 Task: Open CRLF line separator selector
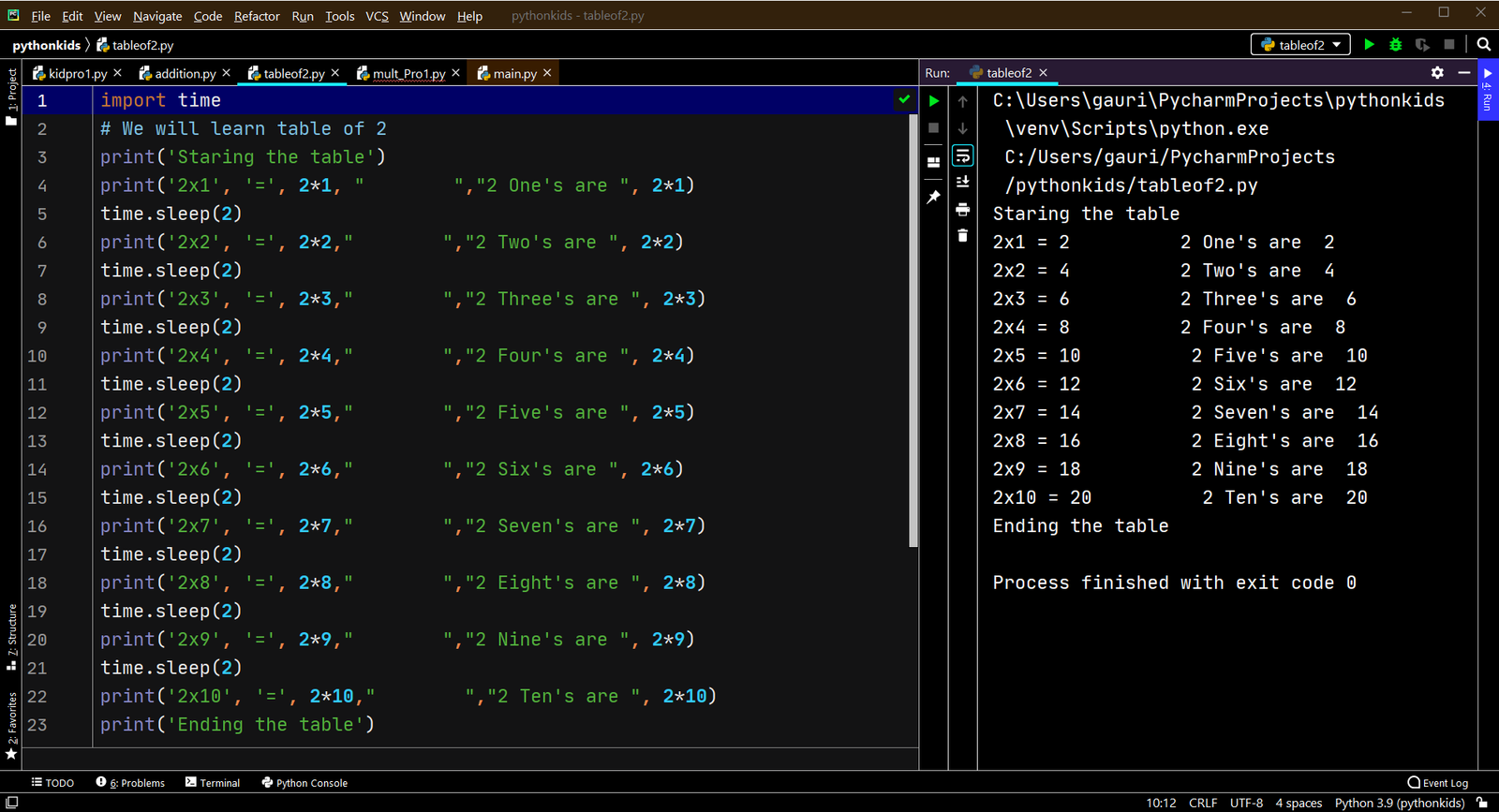[x=1202, y=803]
